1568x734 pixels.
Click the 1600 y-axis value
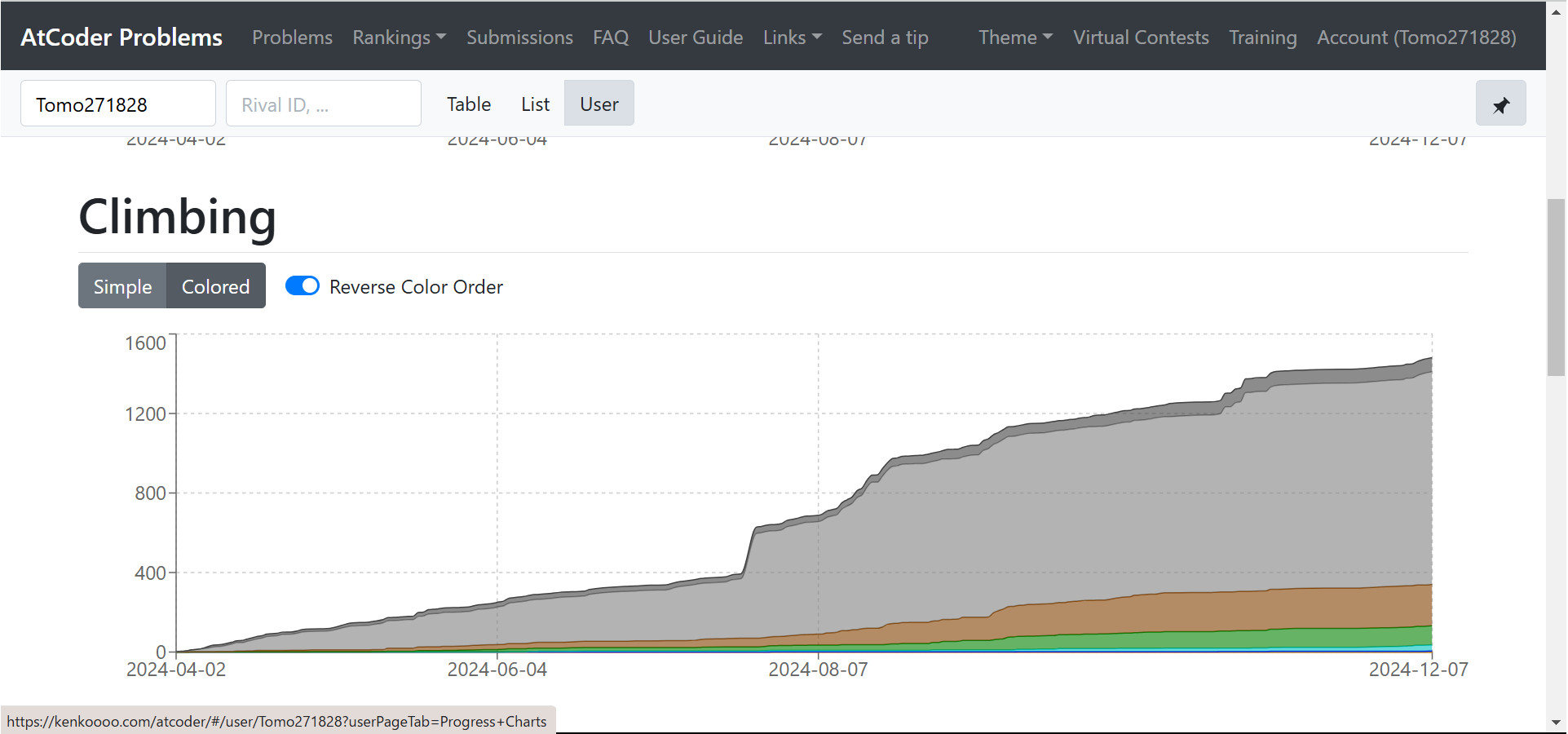click(145, 343)
